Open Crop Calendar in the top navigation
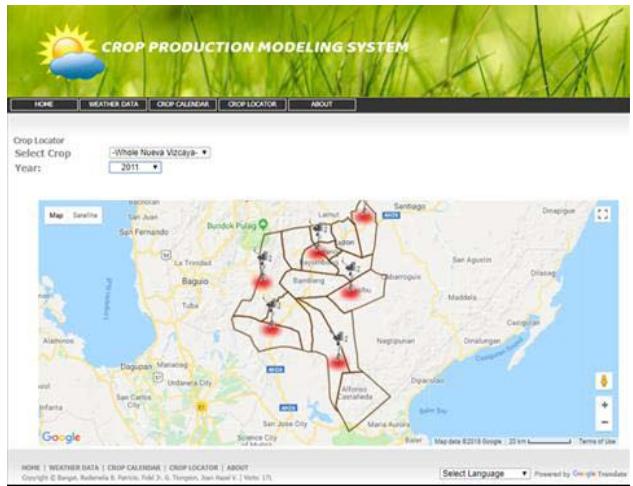This screenshot has height=486, width=633. pyautogui.click(x=181, y=104)
